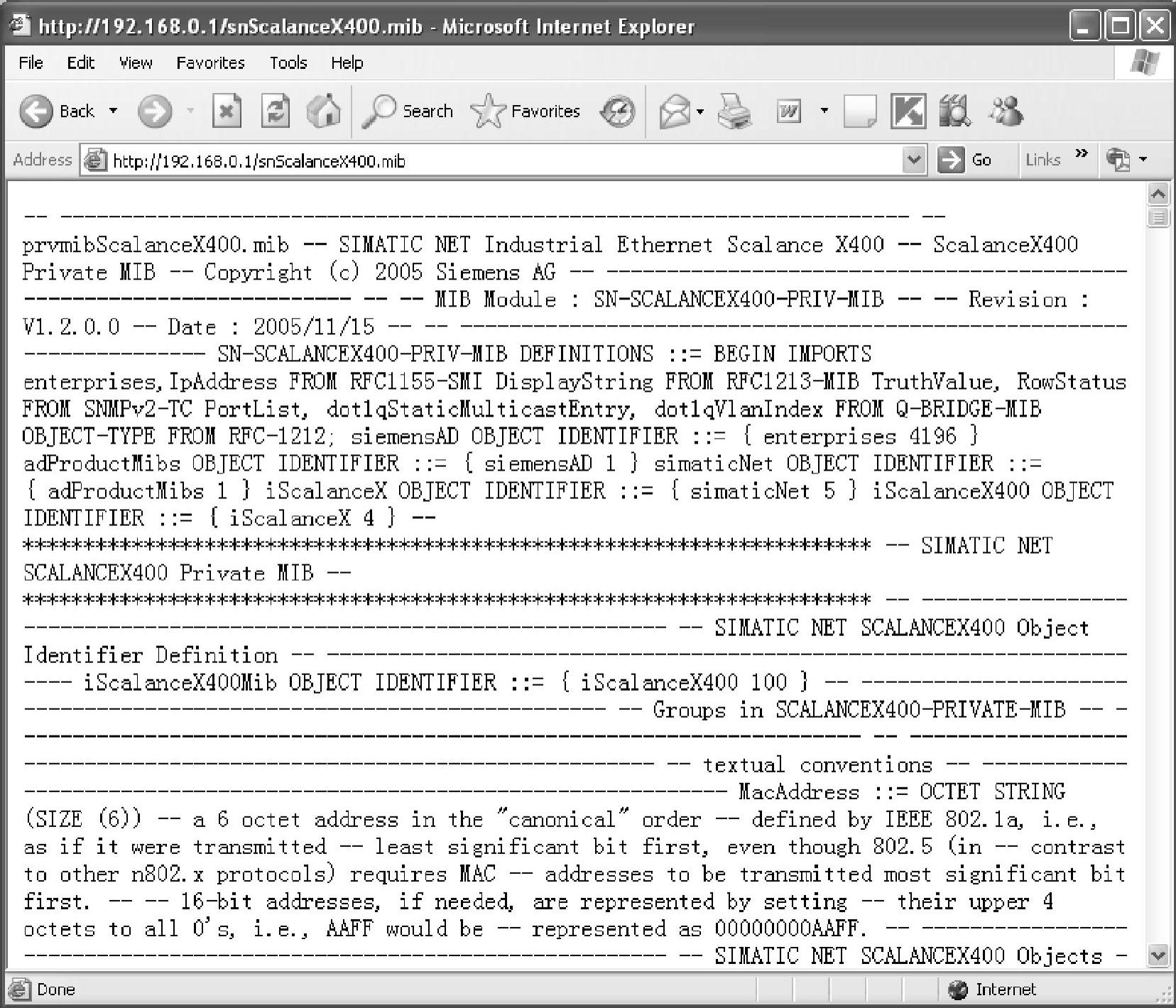Image resolution: width=1176 pixels, height=1008 pixels.
Task: Click the text 'MacAddress'
Action: (799, 792)
